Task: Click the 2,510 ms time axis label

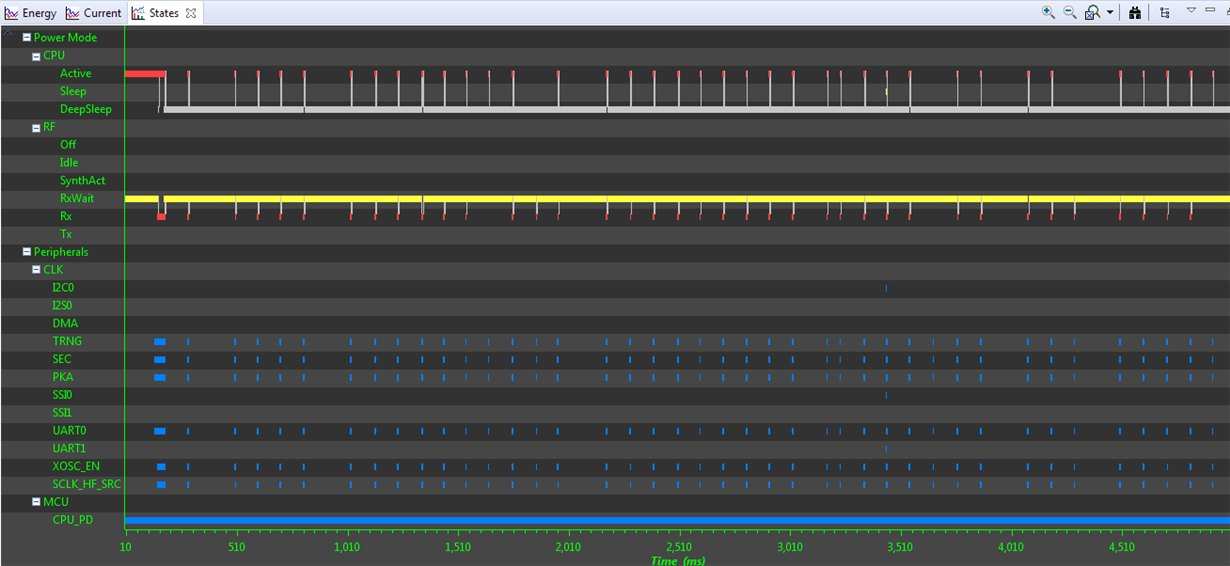Action: click(x=678, y=547)
